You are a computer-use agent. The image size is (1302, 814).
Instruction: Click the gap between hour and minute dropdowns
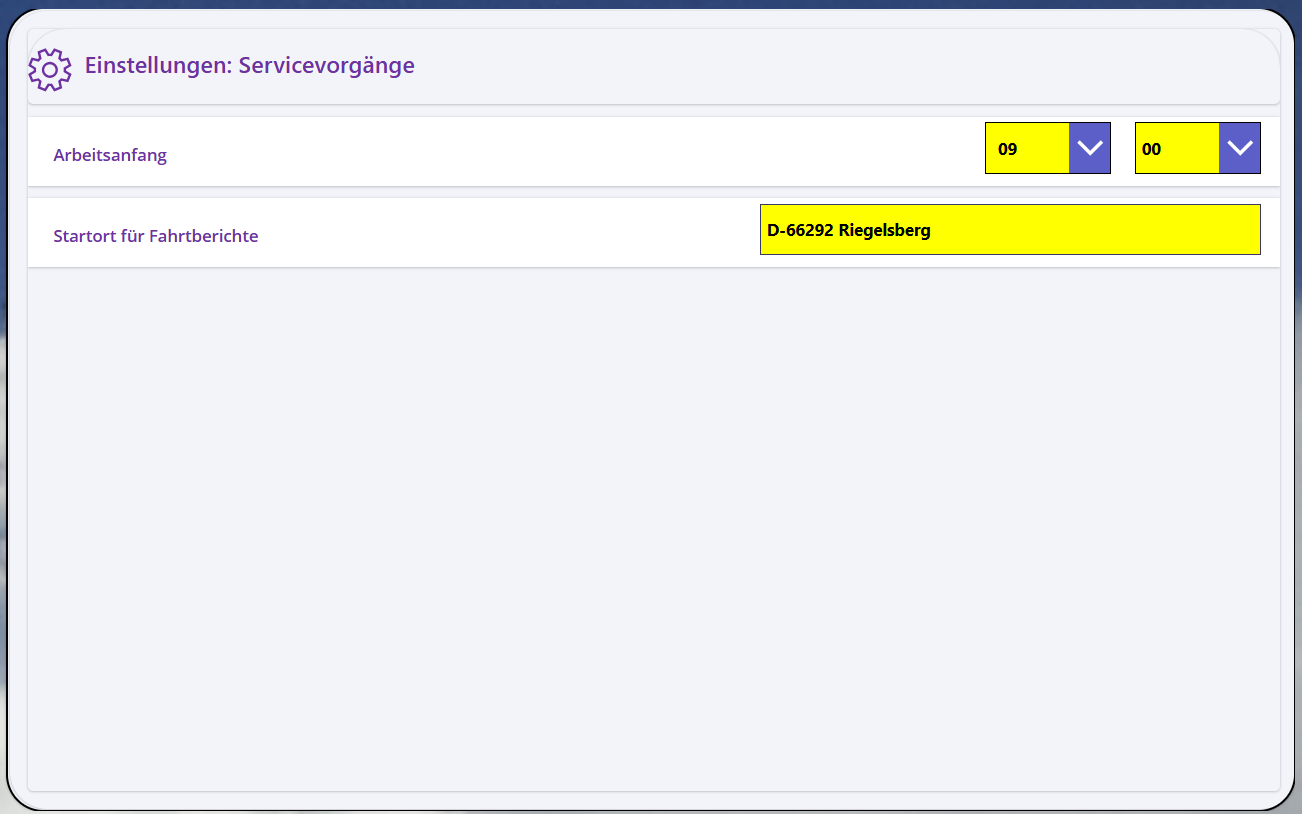1123,149
